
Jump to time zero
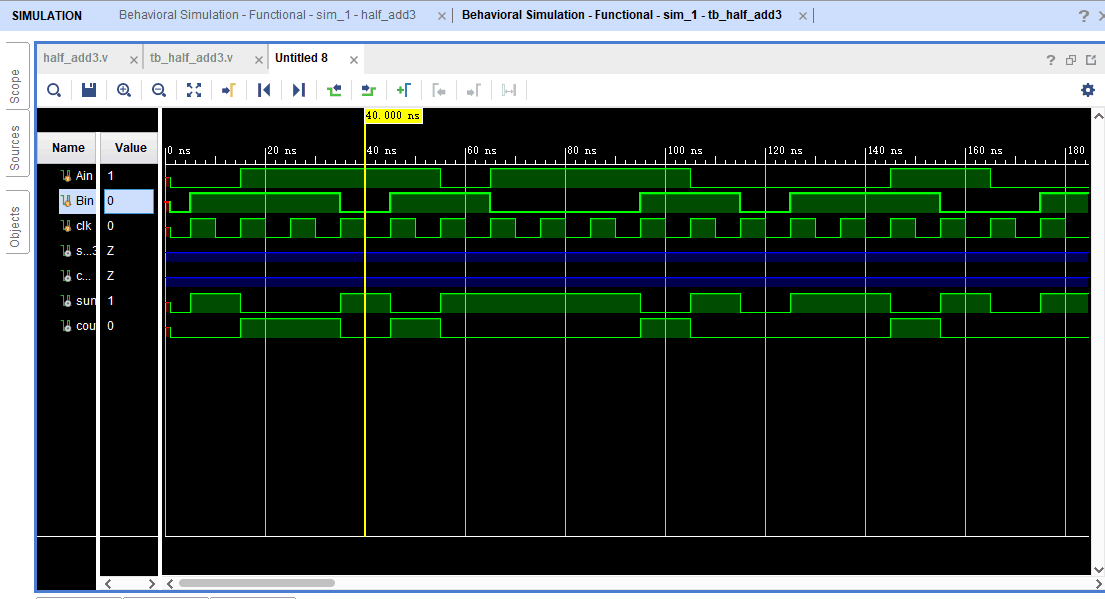264,90
